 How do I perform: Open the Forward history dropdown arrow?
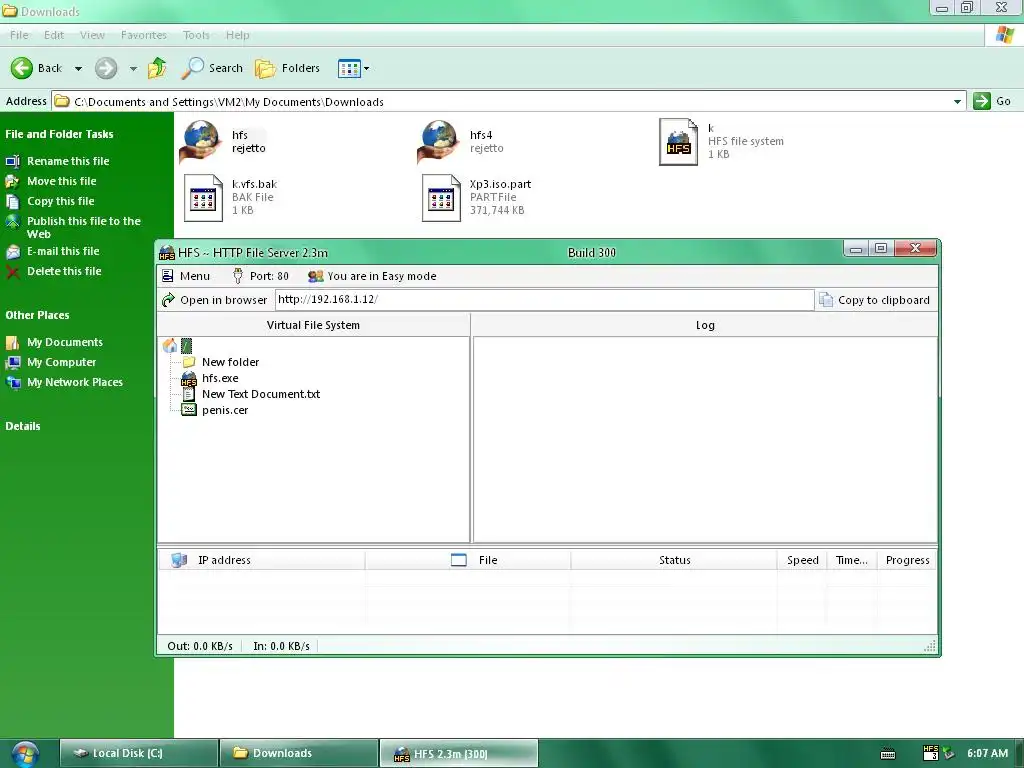pyautogui.click(x=133, y=68)
